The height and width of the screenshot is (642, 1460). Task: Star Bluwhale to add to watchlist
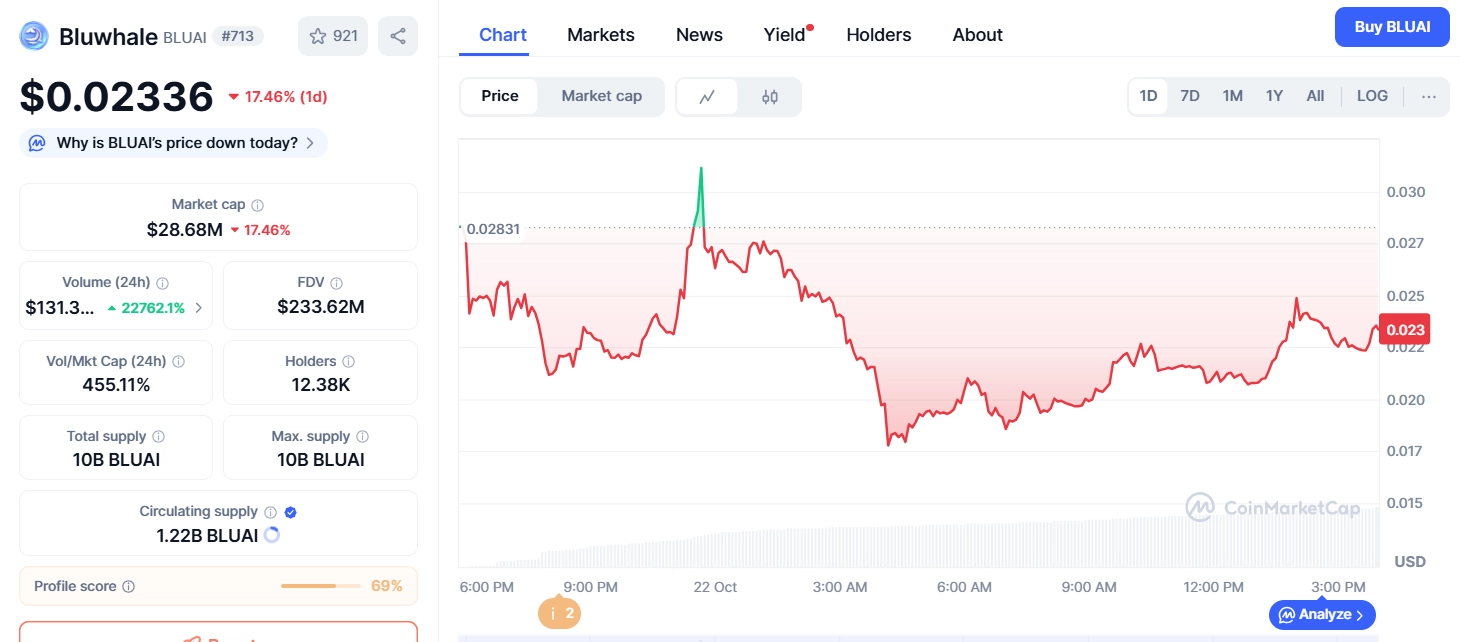318,35
